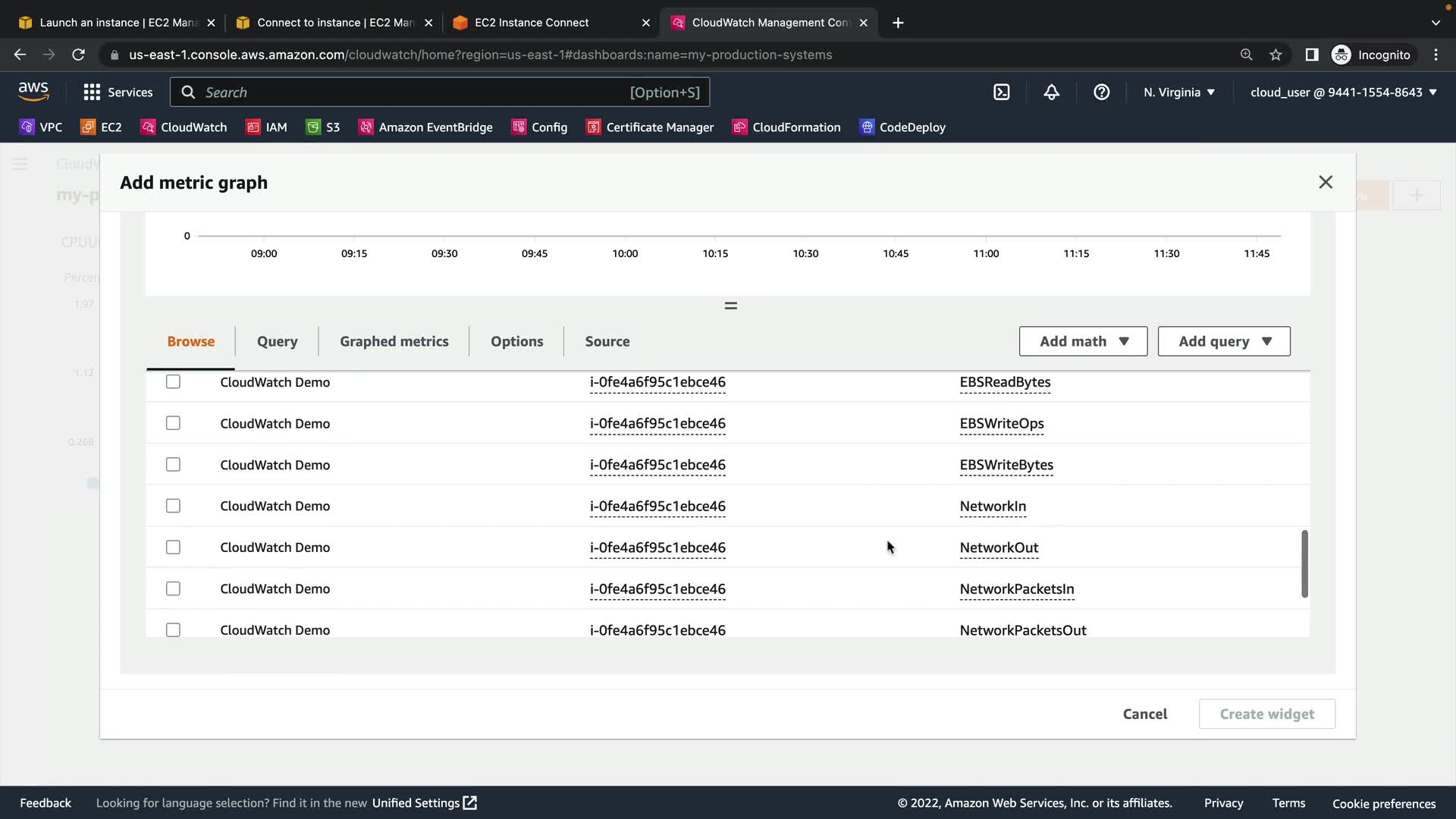
Task: Select the EBSWriteOps metric checkbox
Action: [x=173, y=423]
